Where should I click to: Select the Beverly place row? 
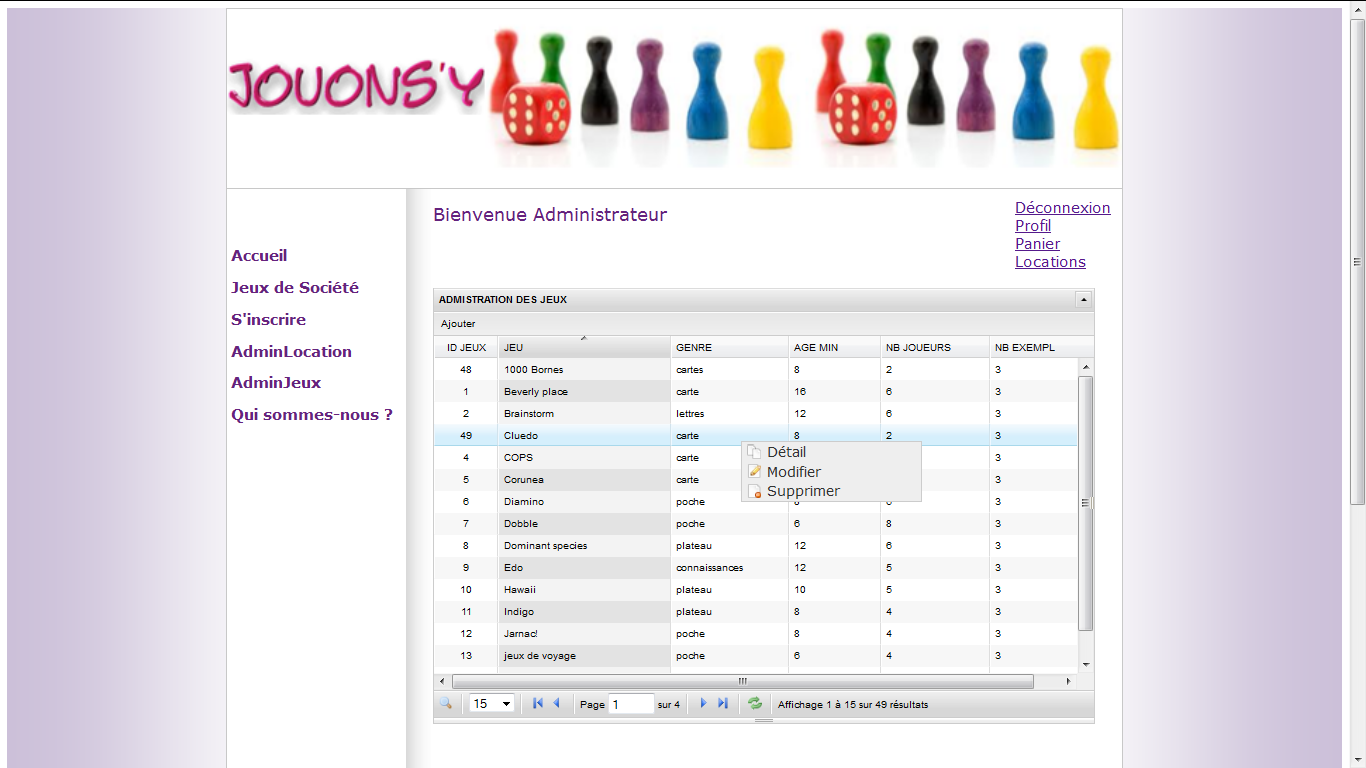click(756, 392)
